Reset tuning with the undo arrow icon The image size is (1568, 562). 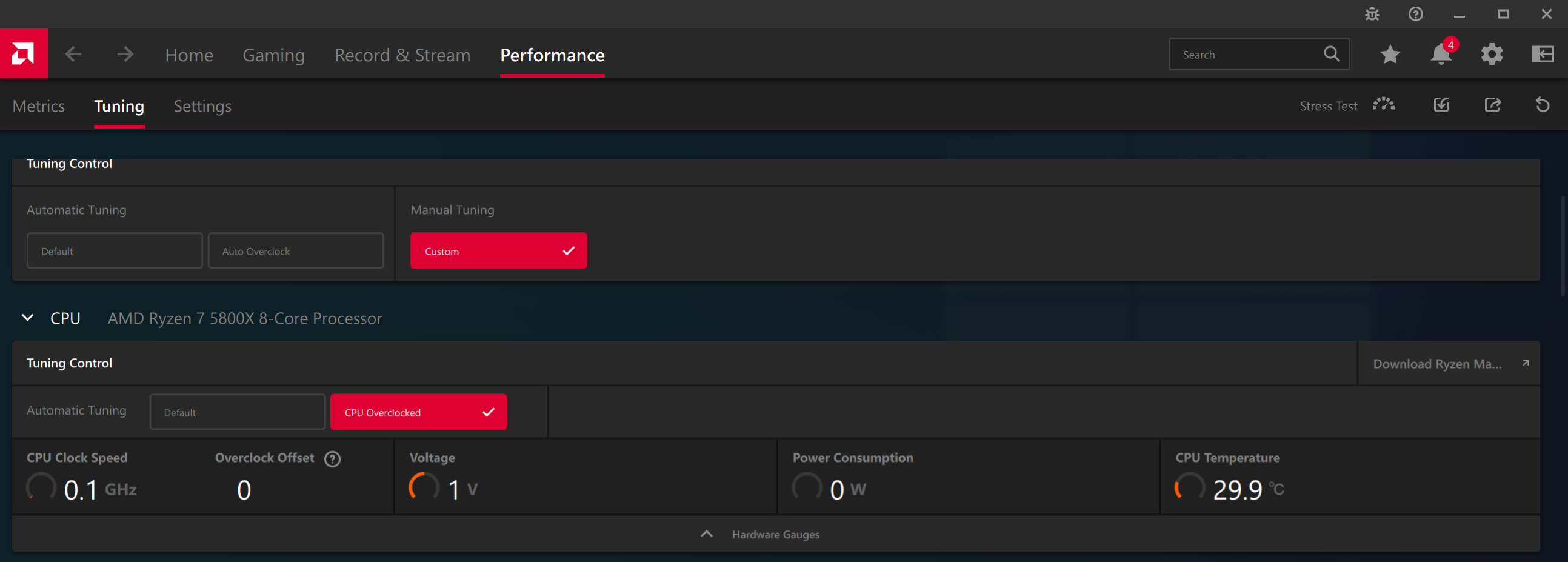1543,105
